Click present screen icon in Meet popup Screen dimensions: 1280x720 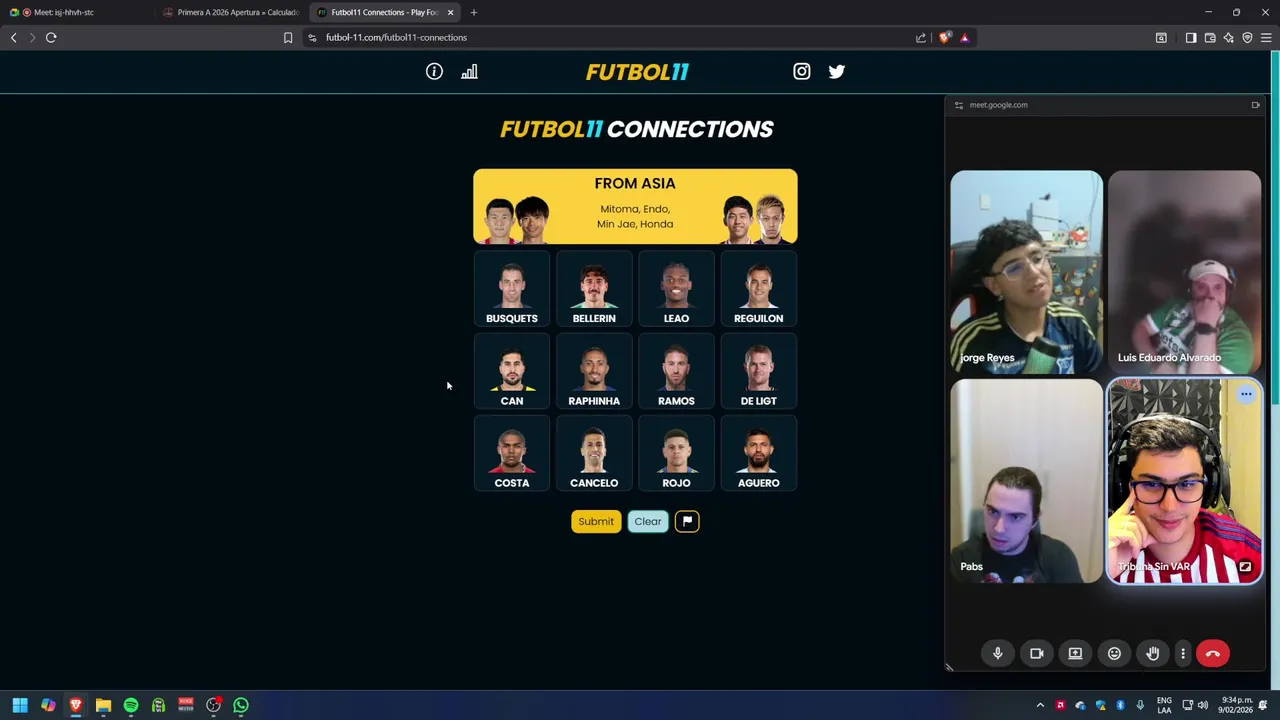click(x=1075, y=653)
